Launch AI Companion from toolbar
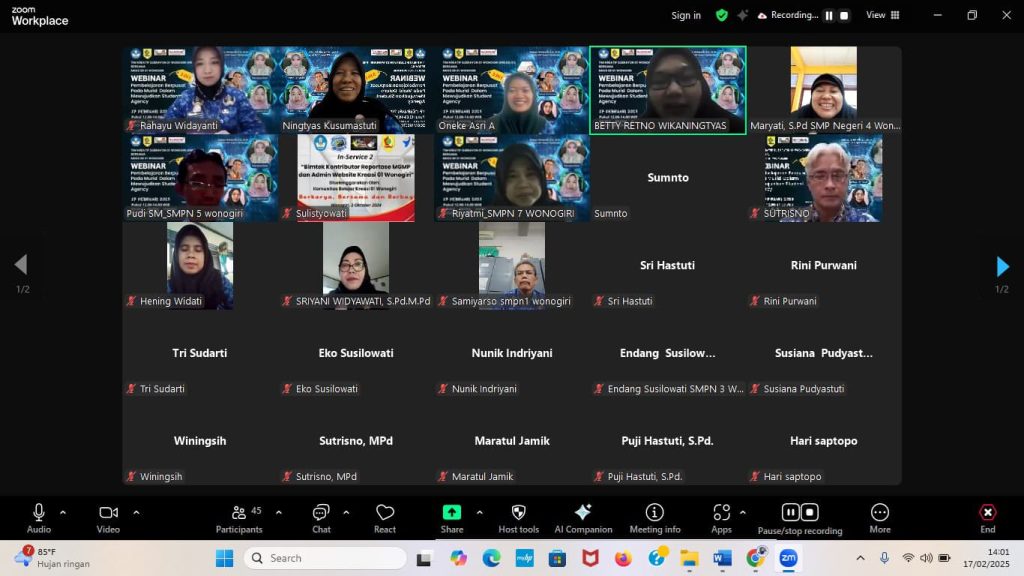Screen dimensions: 1024x576 (x=583, y=517)
